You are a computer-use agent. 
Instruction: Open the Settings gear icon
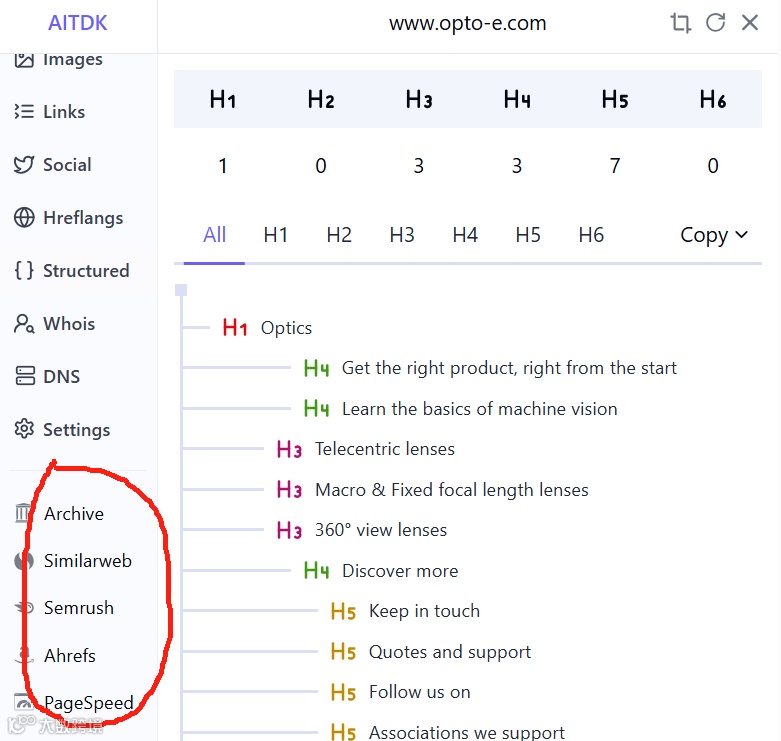tap(24, 429)
